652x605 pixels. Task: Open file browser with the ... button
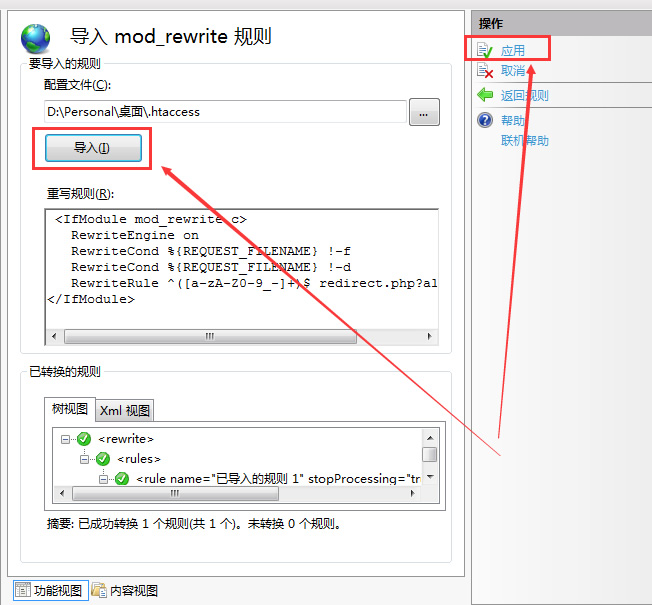click(424, 113)
